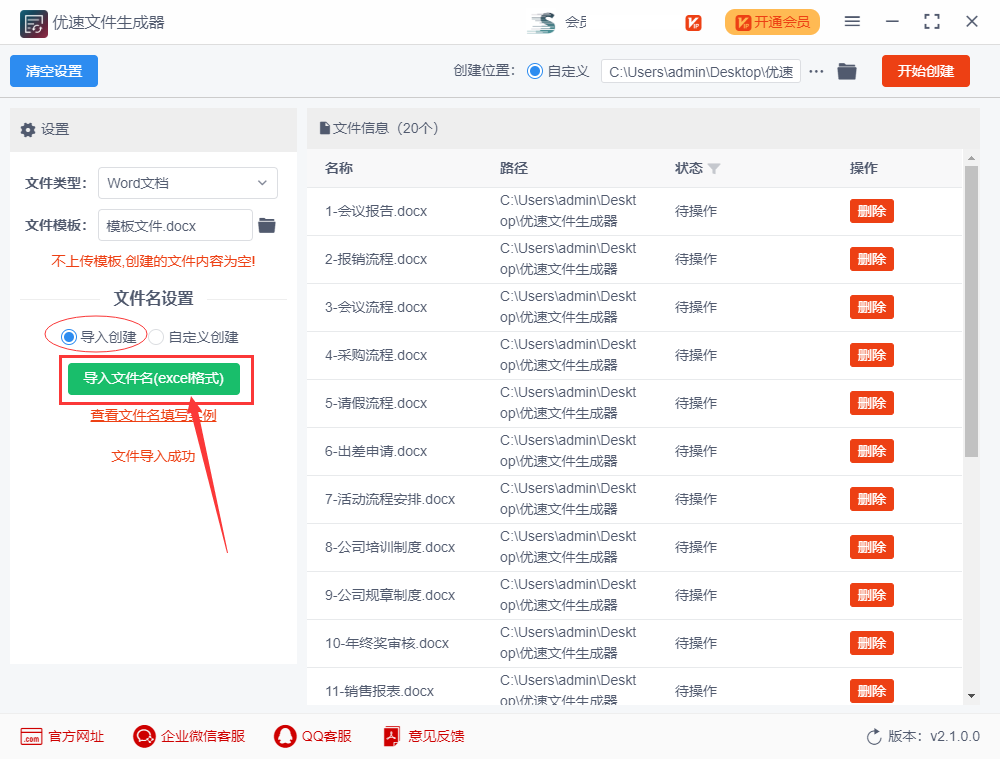The height and width of the screenshot is (760, 1000).
Task: Open 企业微信客服 support
Action: (x=189, y=736)
